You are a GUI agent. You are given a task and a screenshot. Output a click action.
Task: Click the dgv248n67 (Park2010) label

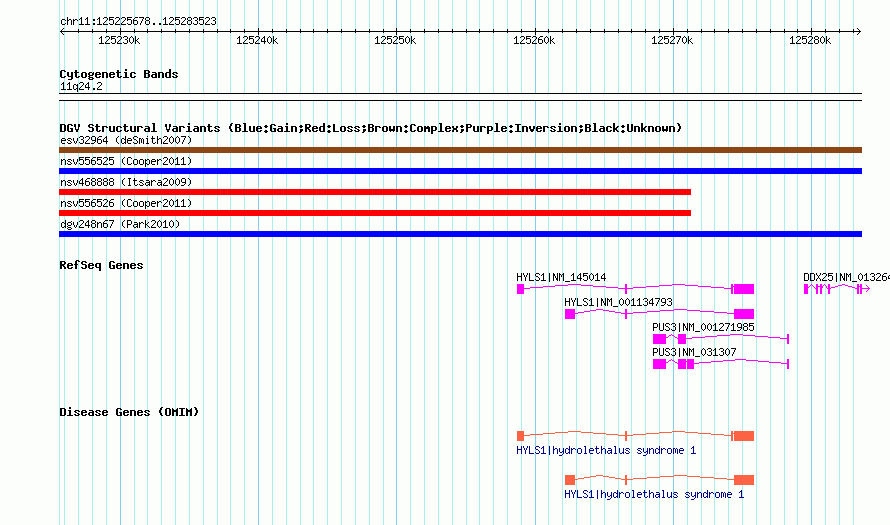tap(120, 224)
